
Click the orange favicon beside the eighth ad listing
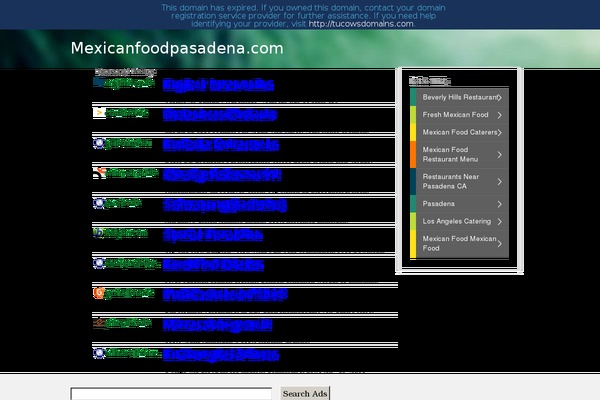(x=98, y=293)
